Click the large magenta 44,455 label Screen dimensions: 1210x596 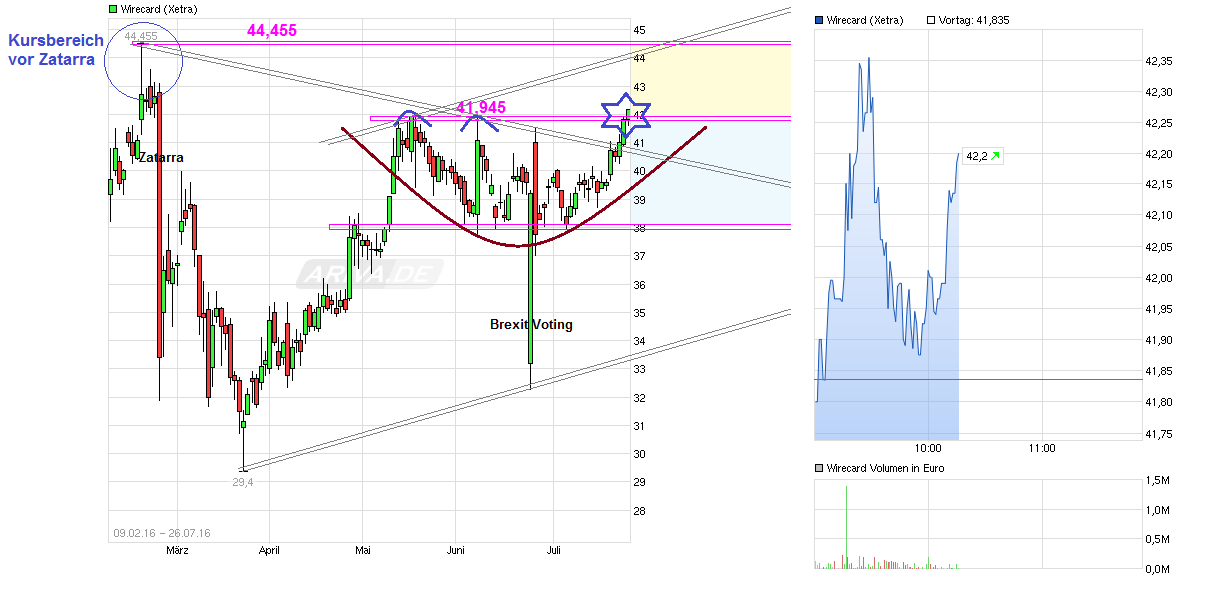pos(272,31)
